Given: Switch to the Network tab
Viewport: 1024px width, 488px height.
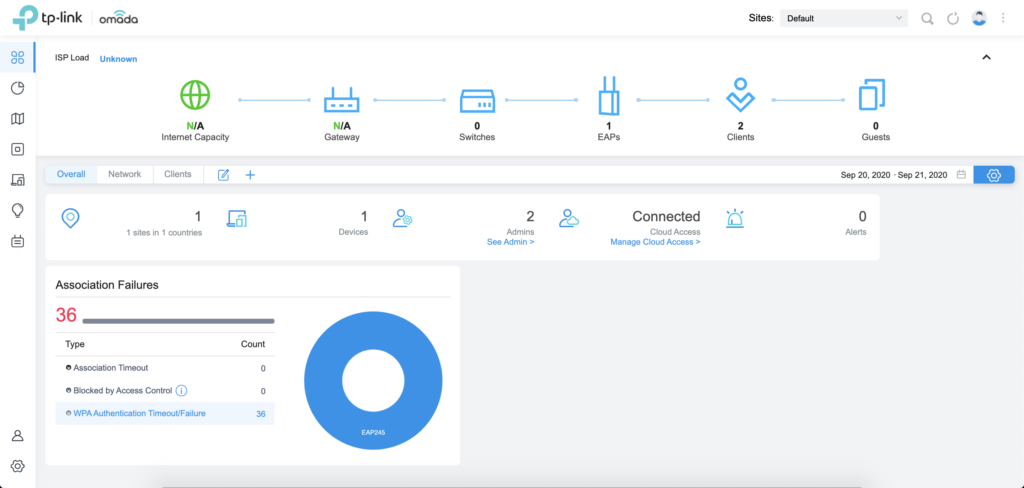Looking at the screenshot, I should pos(125,174).
